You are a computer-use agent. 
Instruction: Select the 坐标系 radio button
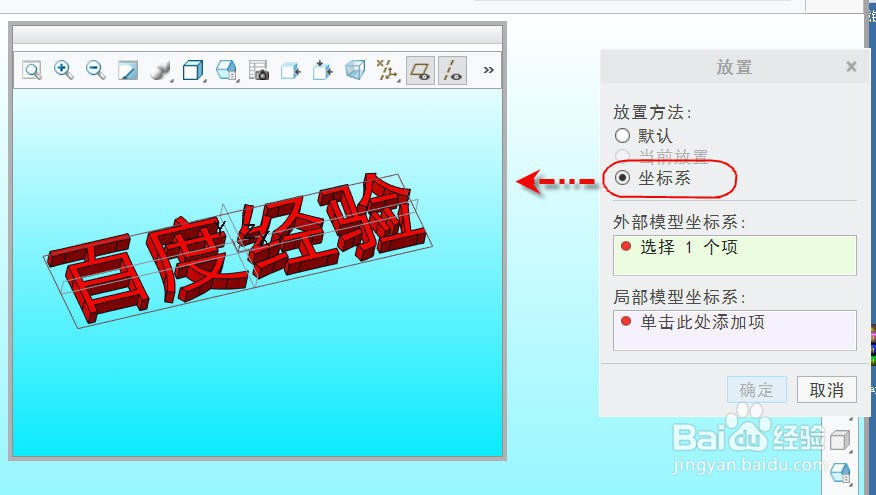point(622,178)
